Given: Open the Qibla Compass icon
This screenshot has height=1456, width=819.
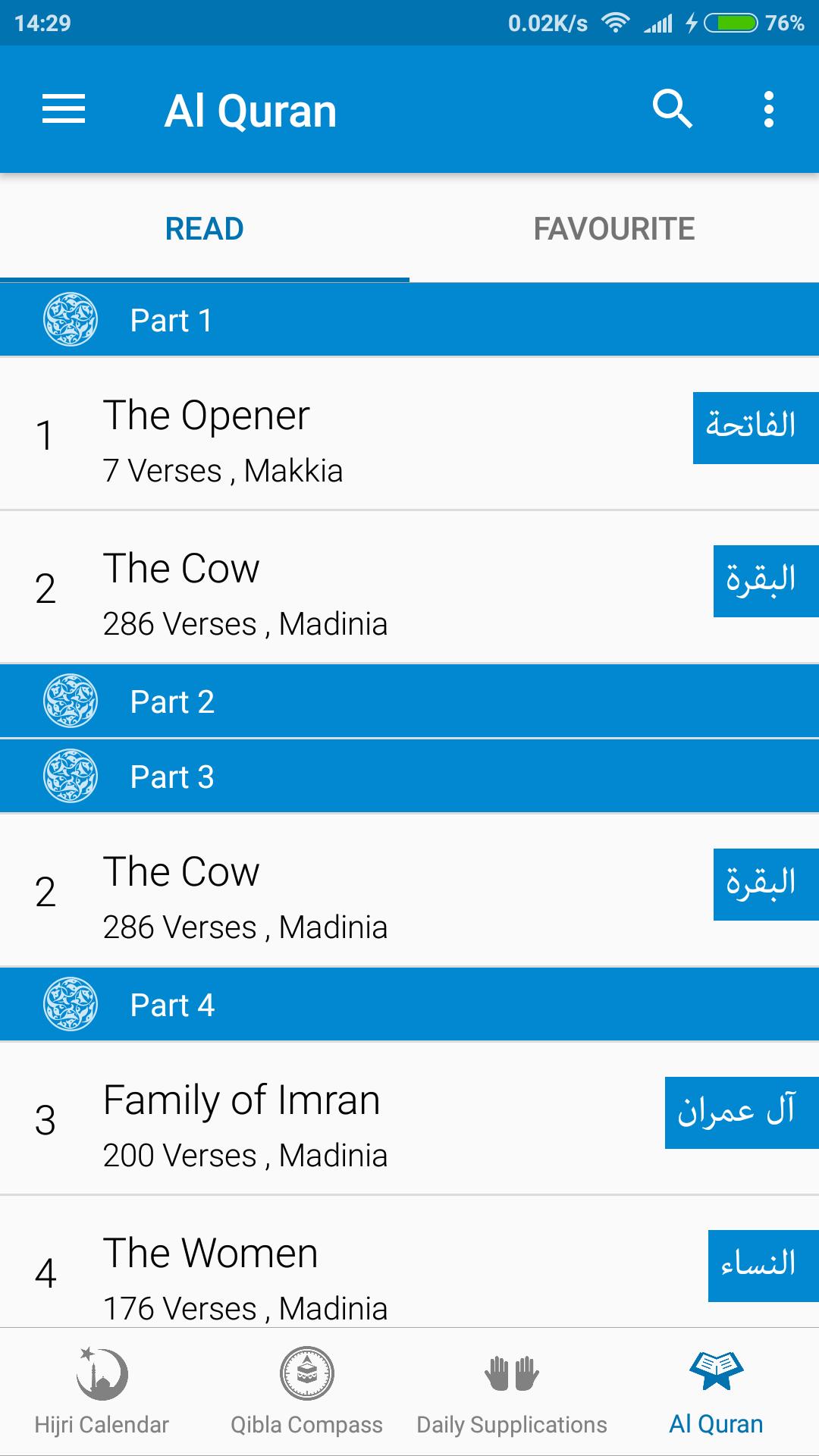Looking at the screenshot, I should [x=306, y=1373].
